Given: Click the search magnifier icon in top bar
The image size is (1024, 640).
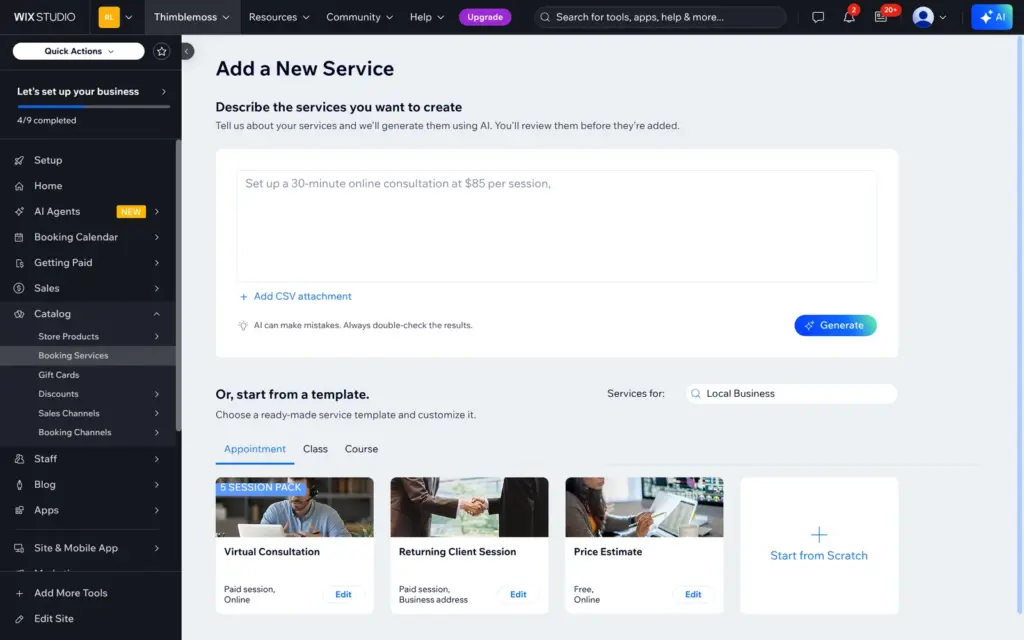Looking at the screenshot, I should coord(545,17).
